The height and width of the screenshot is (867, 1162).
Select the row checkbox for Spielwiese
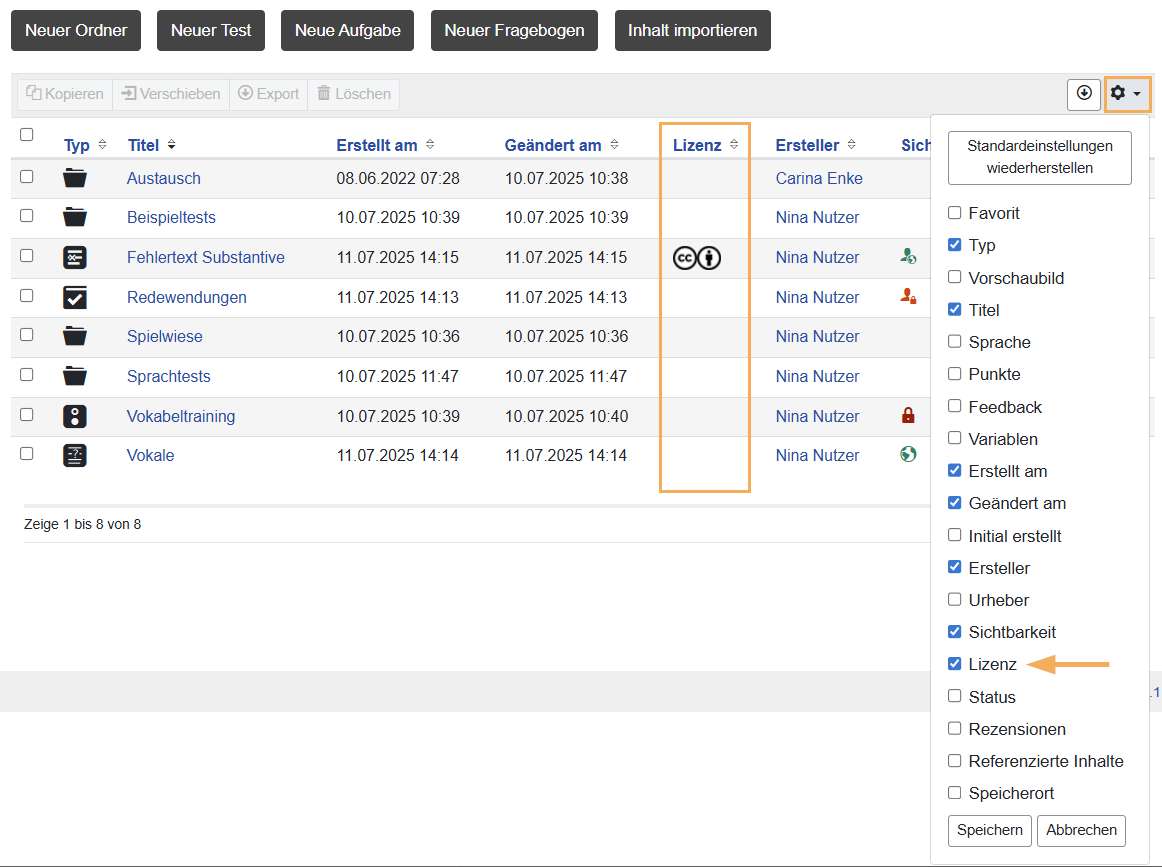[27, 335]
